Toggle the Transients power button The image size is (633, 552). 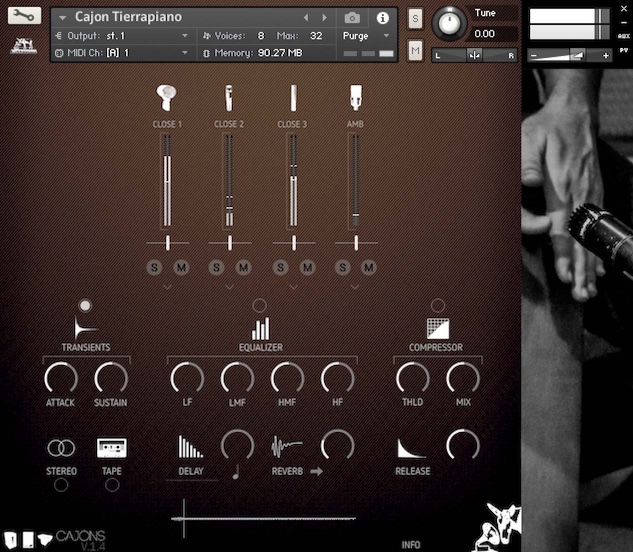coord(85,305)
